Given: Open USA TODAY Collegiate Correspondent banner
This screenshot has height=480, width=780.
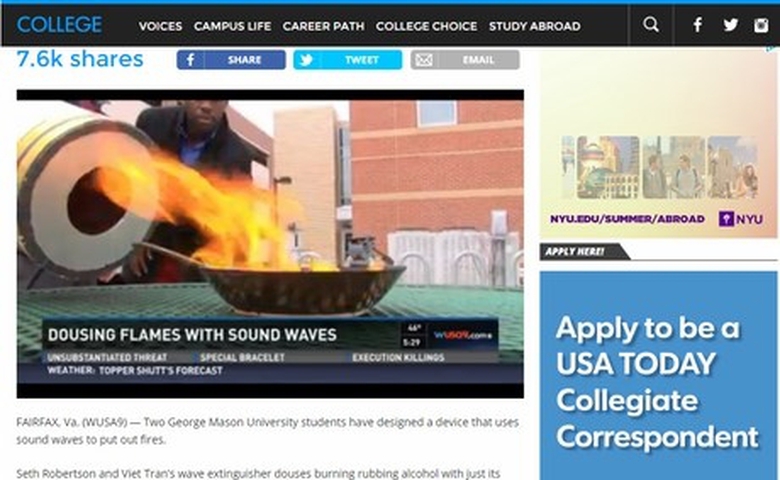Looking at the screenshot, I should (658, 380).
